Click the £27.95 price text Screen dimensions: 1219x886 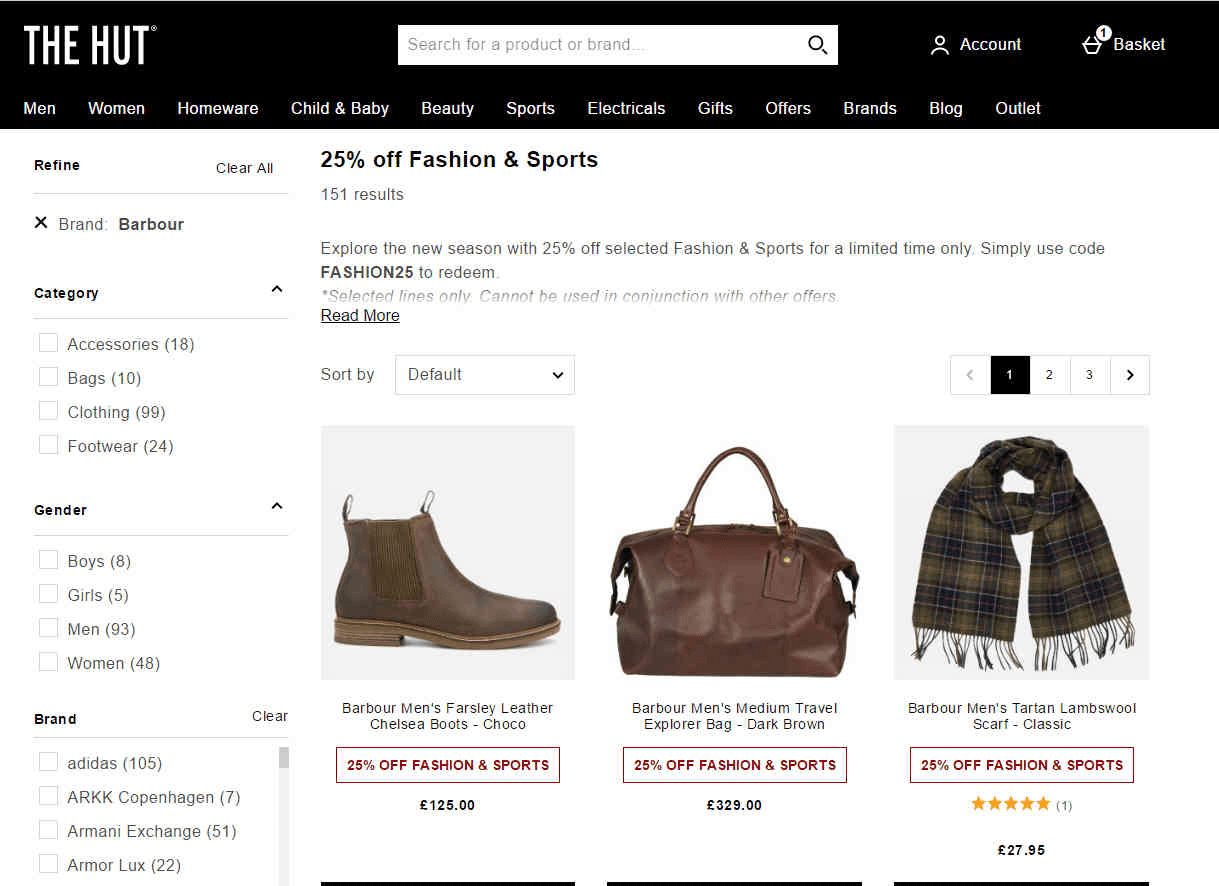tap(1021, 850)
